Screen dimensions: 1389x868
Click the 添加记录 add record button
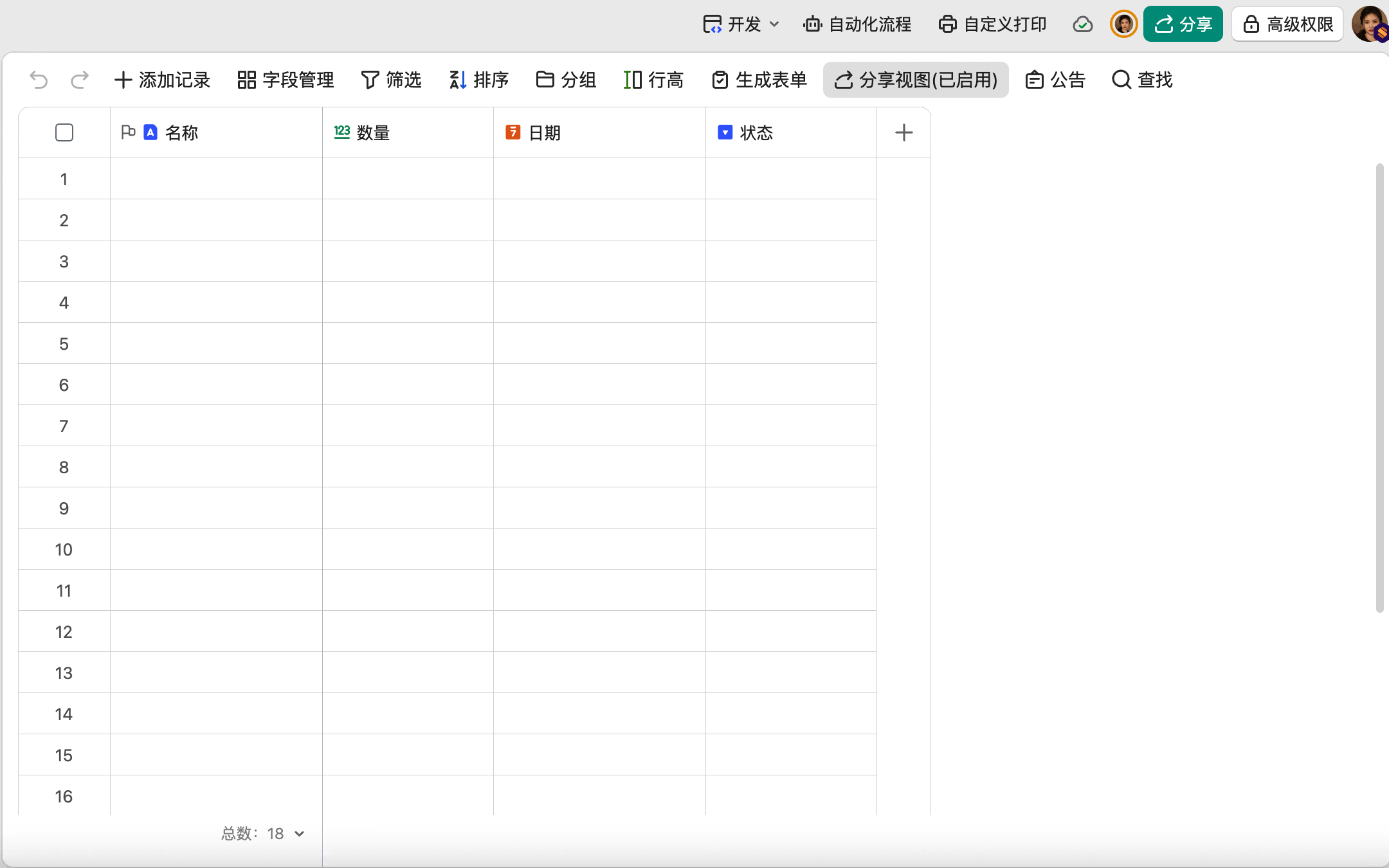tap(162, 80)
